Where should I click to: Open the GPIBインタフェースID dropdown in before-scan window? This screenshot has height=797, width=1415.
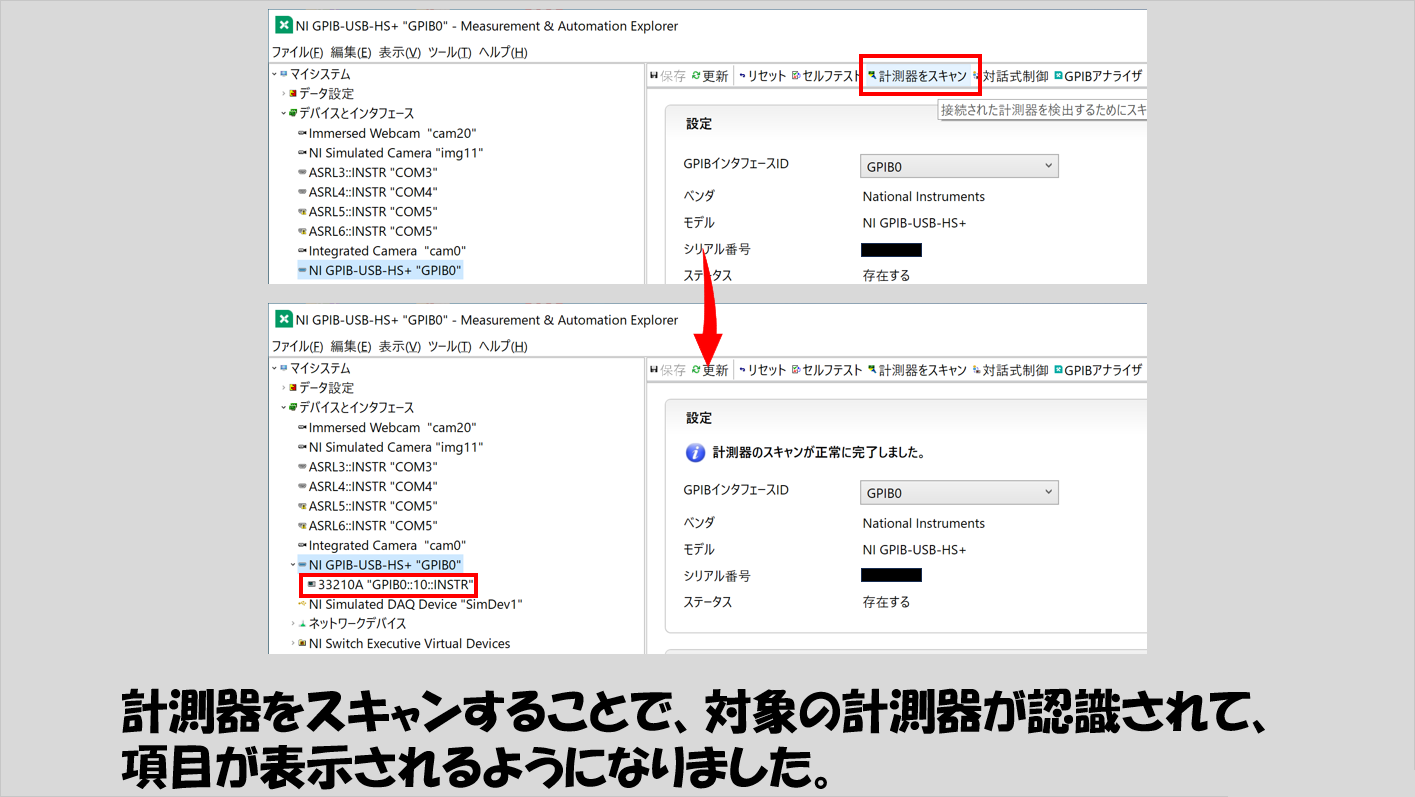click(959, 166)
